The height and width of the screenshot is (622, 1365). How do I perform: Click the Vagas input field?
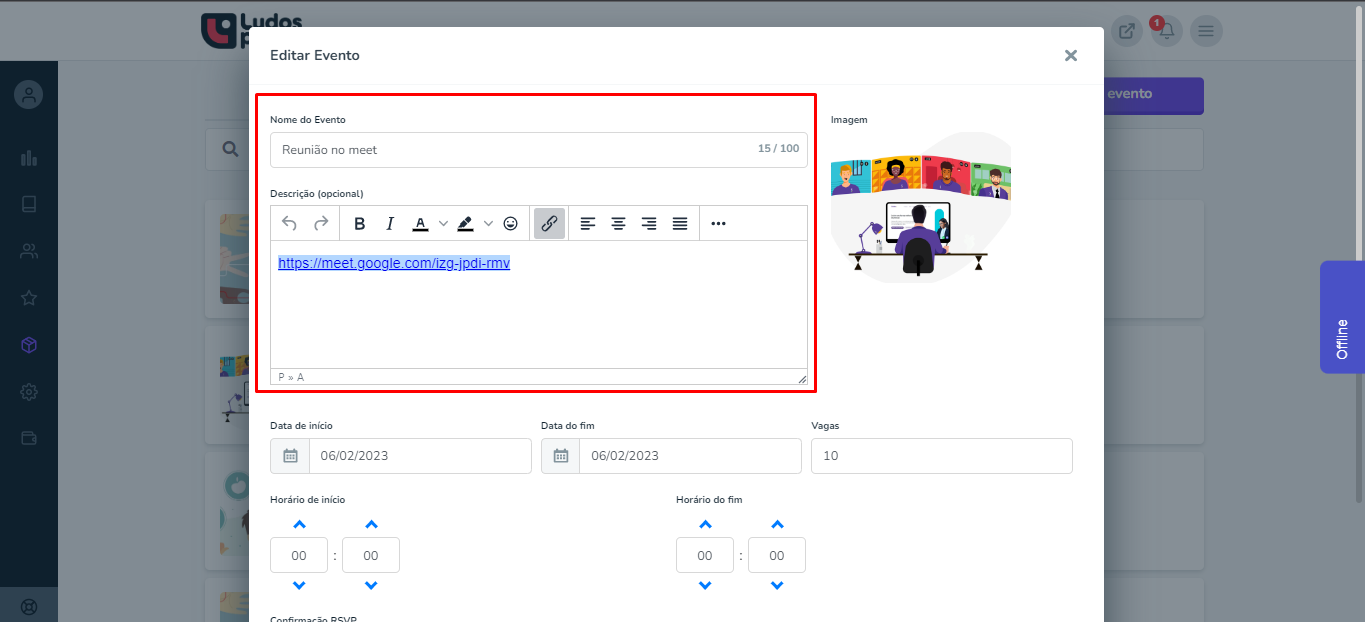tap(942, 455)
